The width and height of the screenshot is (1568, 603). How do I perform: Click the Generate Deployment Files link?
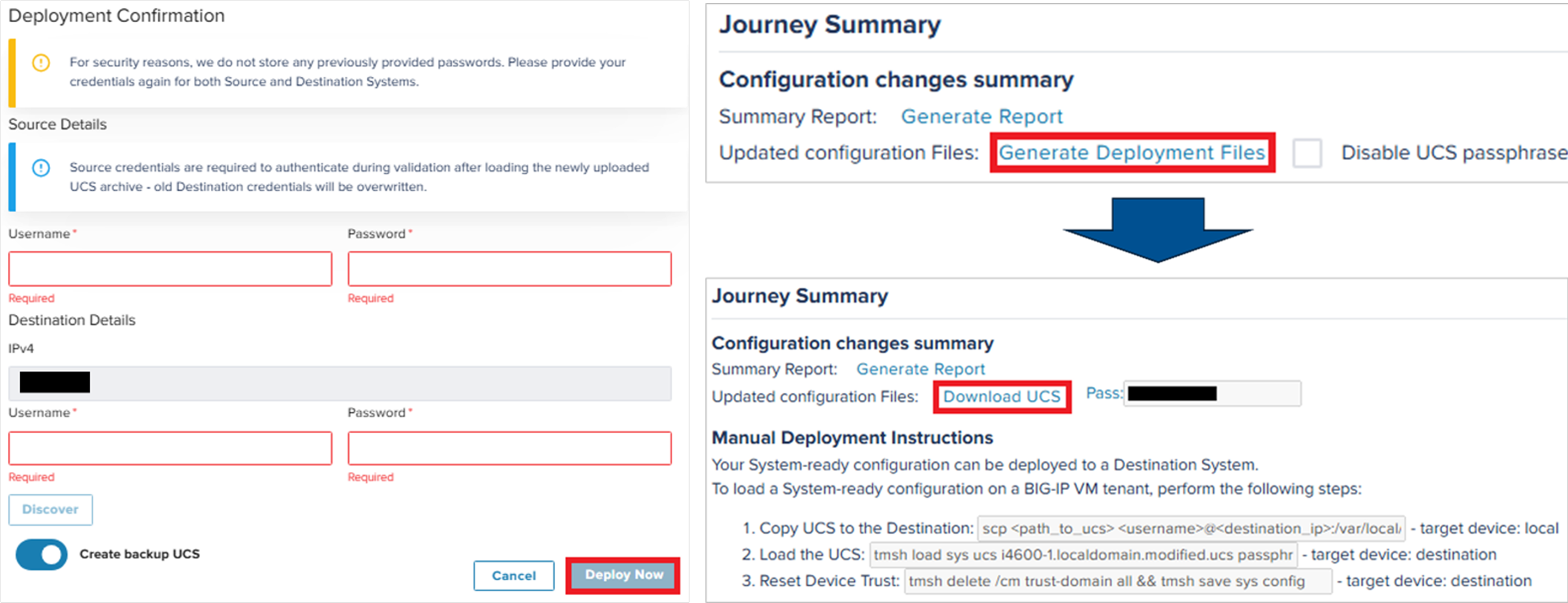pyautogui.click(x=1132, y=152)
